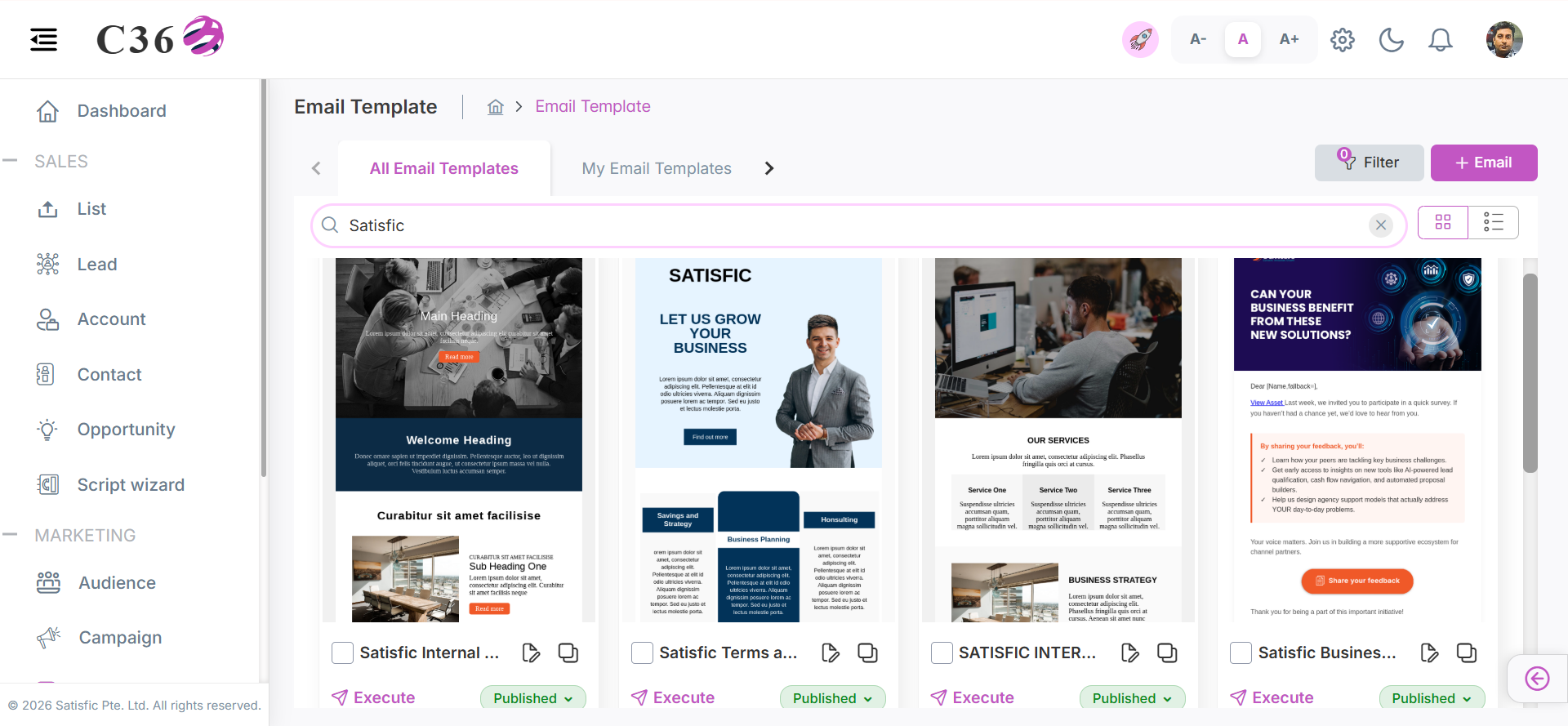Image resolution: width=1568 pixels, height=726 pixels.
Task: Click the template list vertical scrollbar
Action: [1530, 372]
